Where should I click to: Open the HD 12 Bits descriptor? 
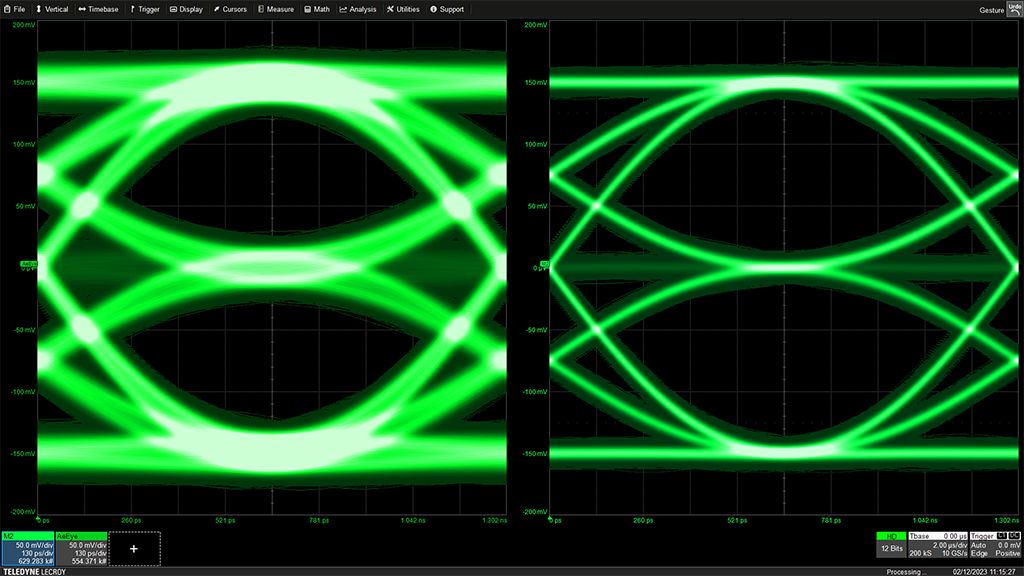click(x=890, y=544)
